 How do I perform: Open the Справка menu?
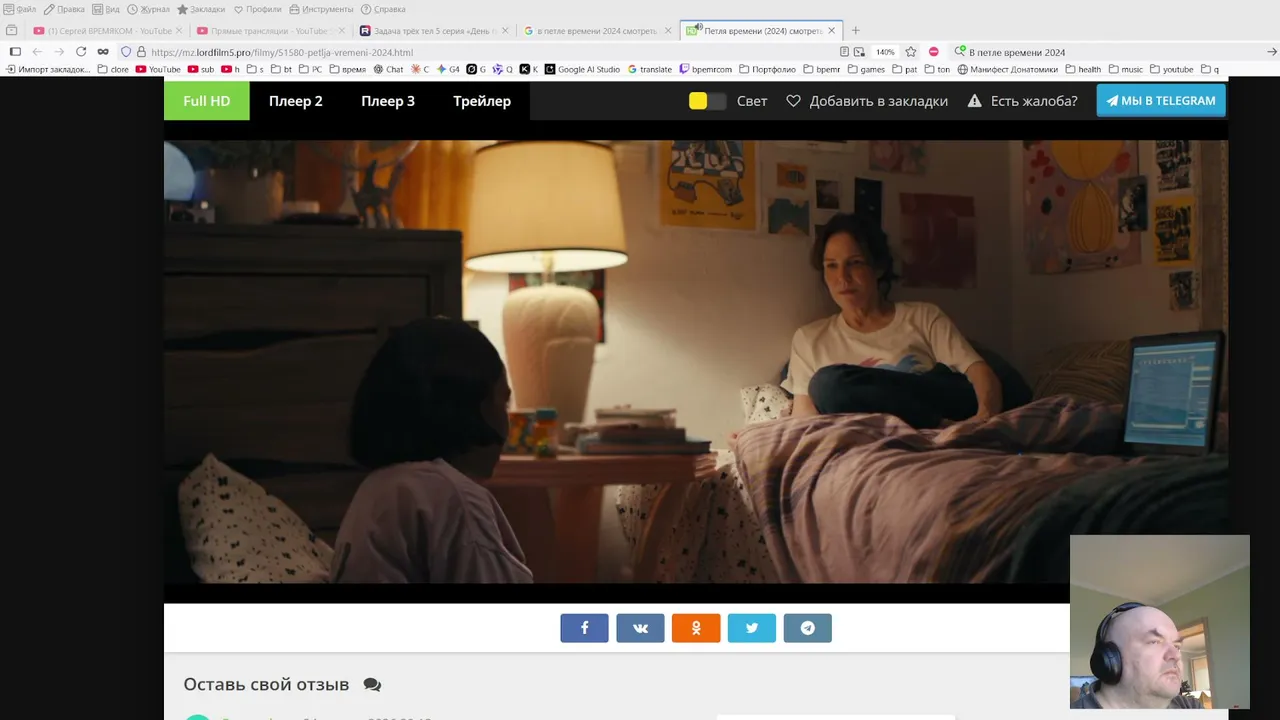[383, 9]
